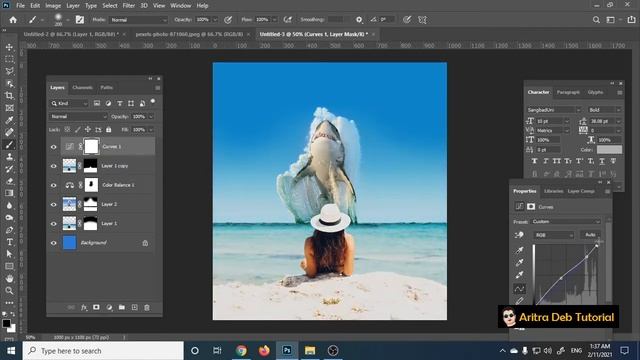Create new adjustment layer icon
Image resolution: width=640 pixels, height=360 pixels.
click(109, 307)
